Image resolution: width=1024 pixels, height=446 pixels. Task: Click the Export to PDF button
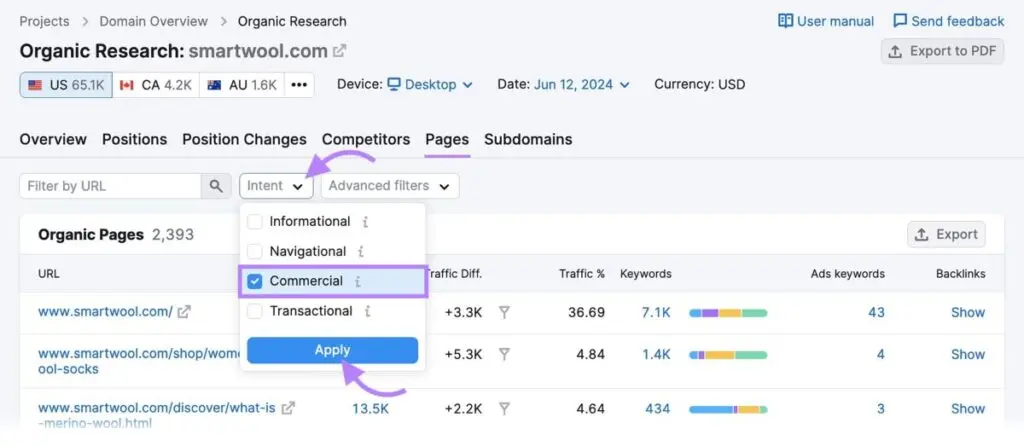pyautogui.click(x=942, y=51)
